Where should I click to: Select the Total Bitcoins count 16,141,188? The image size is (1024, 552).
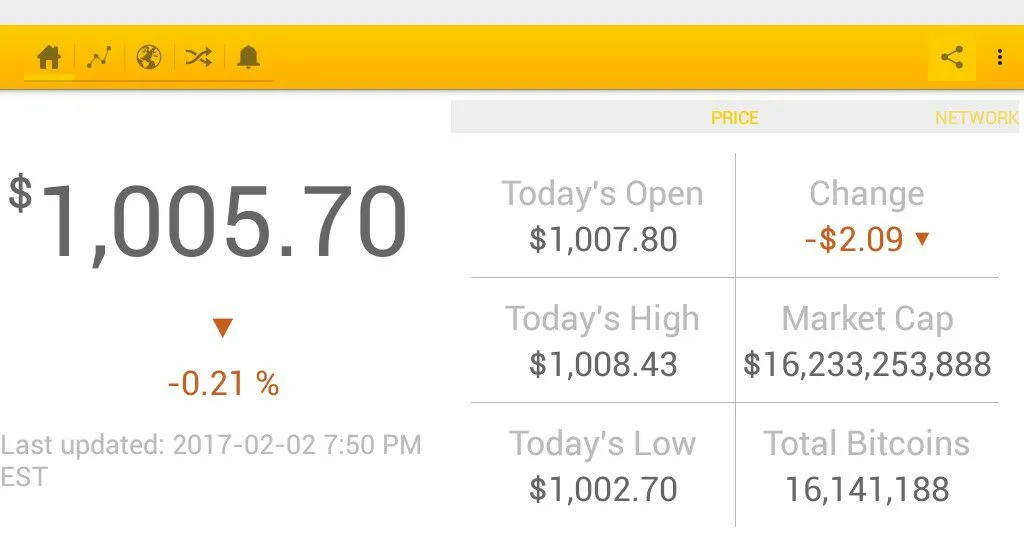[x=867, y=490]
